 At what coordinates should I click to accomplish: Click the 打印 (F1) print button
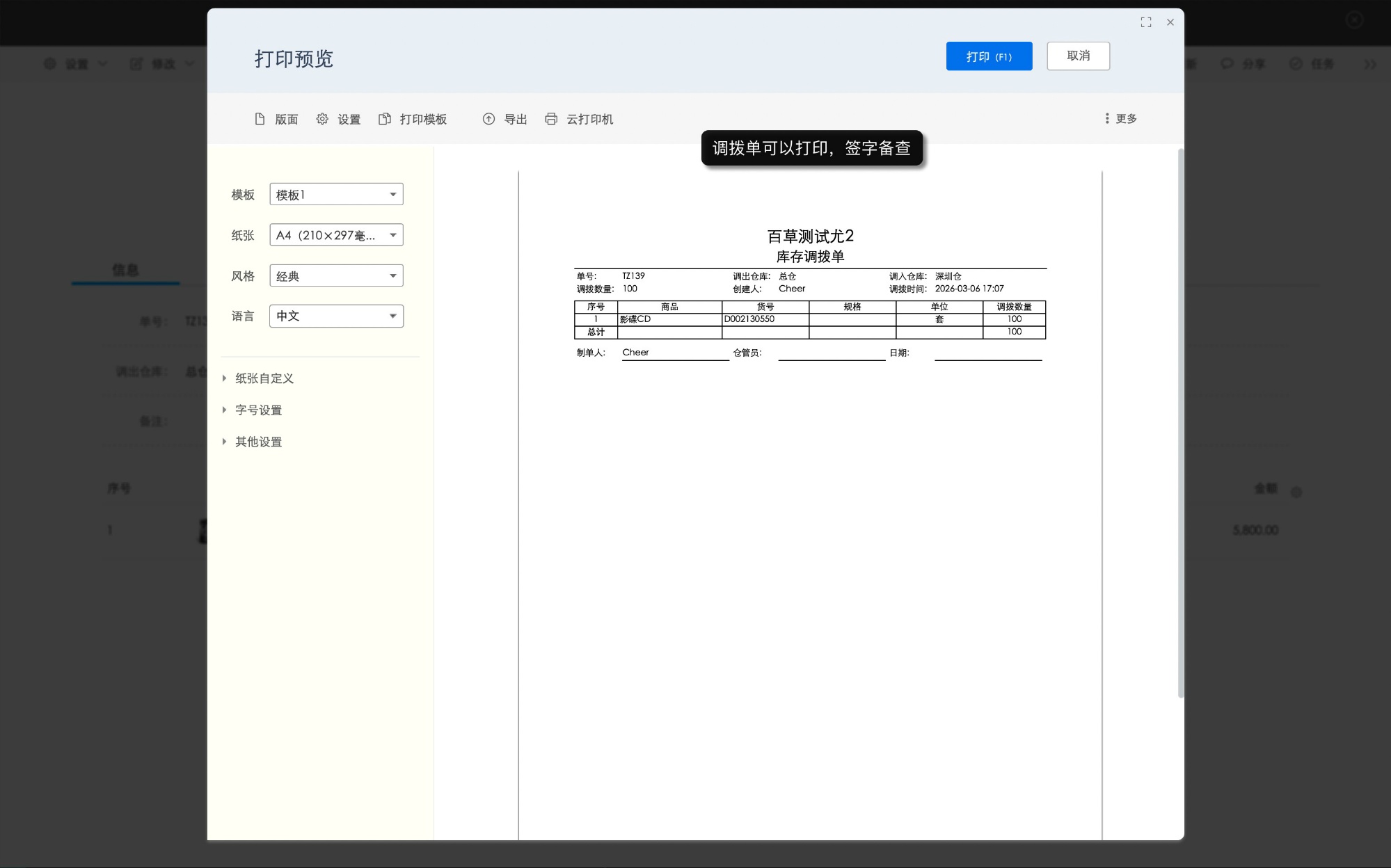tap(988, 56)
